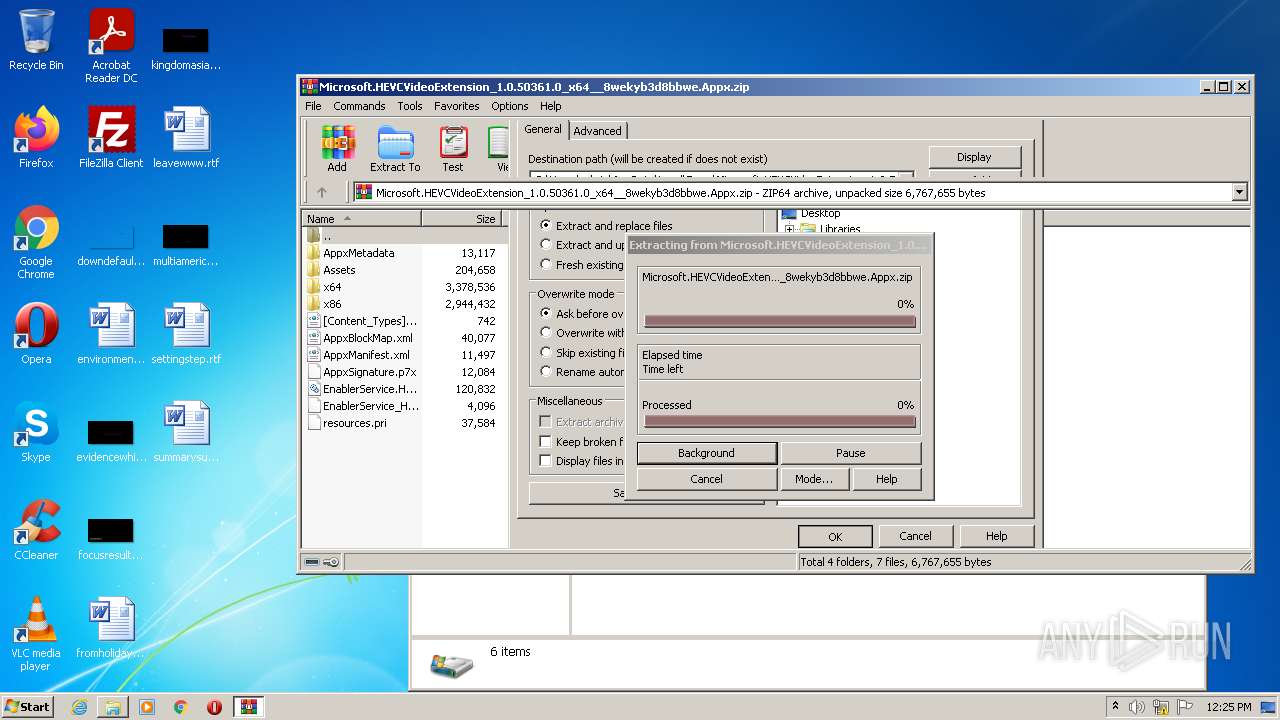Click the file progress bar
Viewport: 1280px width, 720px height.
pos(780,321)
